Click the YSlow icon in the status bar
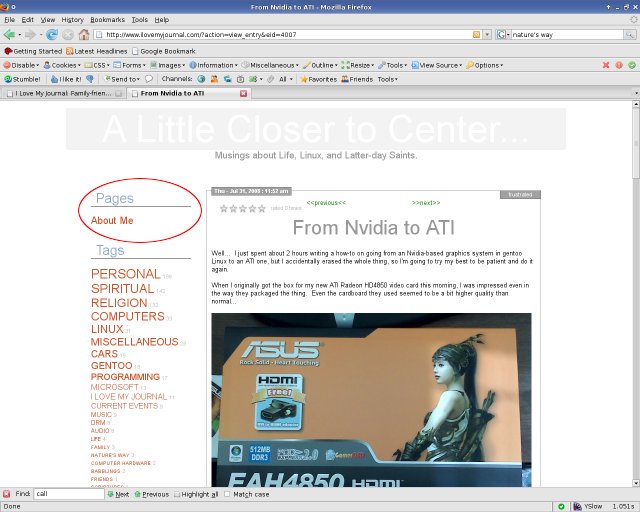 pos(578,506)
